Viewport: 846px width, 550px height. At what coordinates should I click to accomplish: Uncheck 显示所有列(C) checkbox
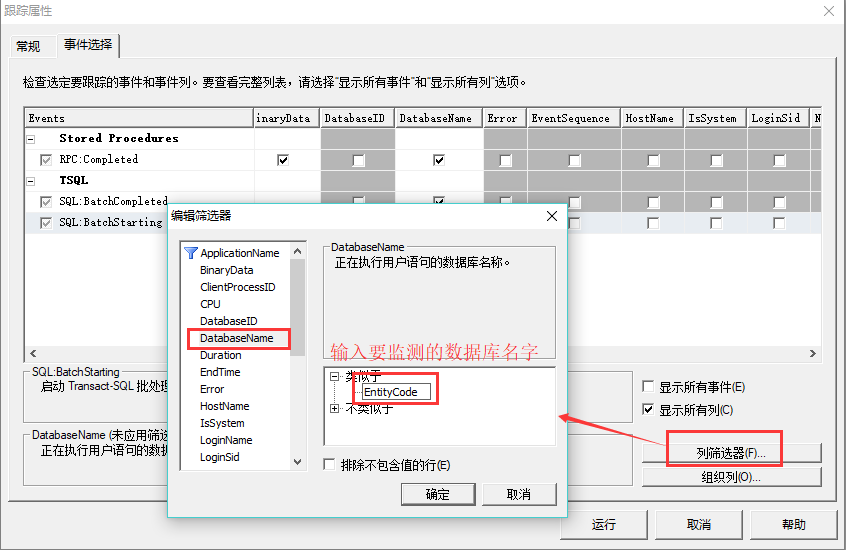(x=648, y=409)
